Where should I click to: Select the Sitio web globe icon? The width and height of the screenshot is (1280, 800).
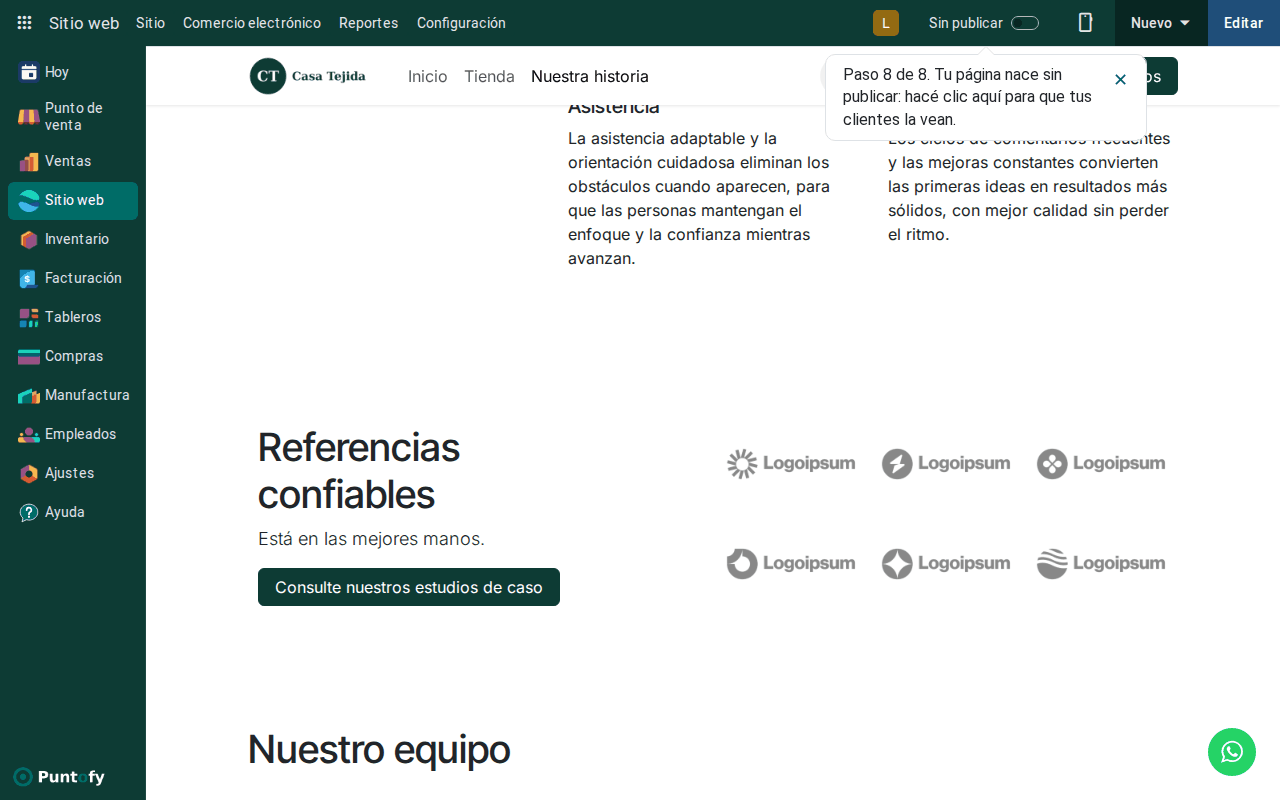[x=29, y=200]
